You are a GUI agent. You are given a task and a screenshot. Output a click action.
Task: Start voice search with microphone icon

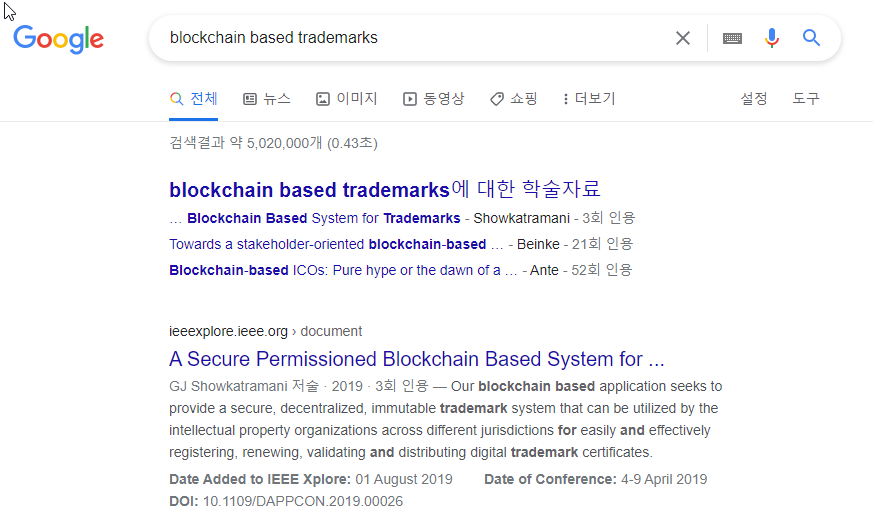pyautogui.click(x=772, y=38)
